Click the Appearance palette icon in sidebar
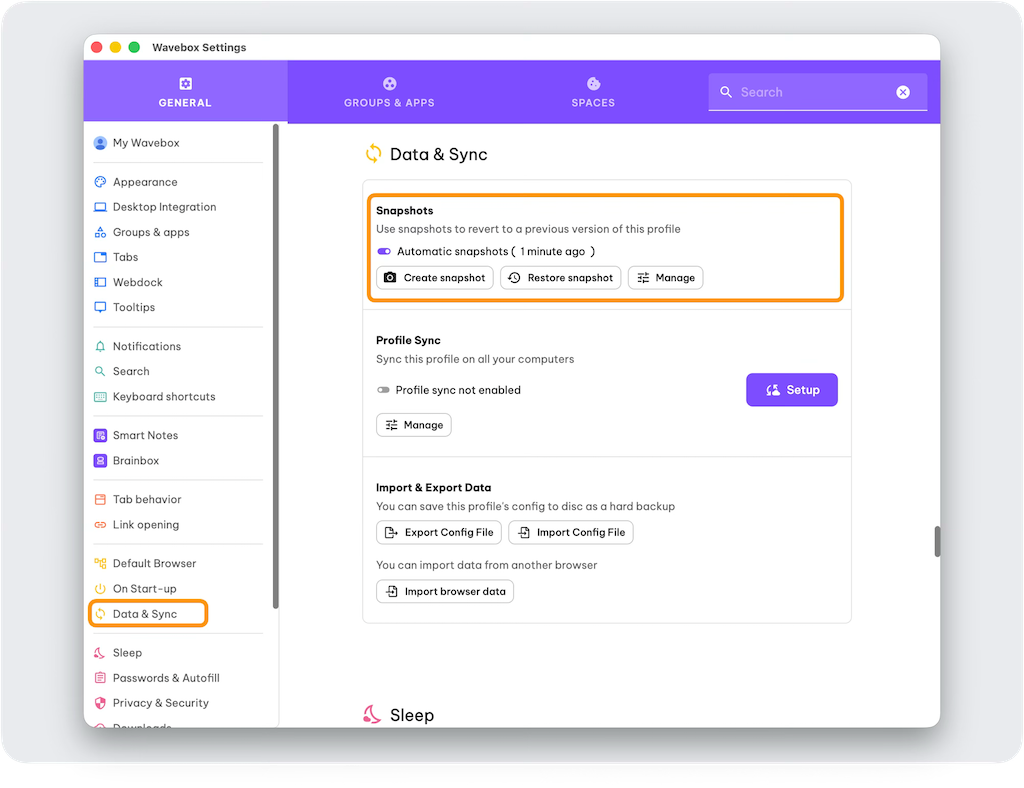Image resolution: width=1024 pixels, height=788 pixels. coord(100,182)
